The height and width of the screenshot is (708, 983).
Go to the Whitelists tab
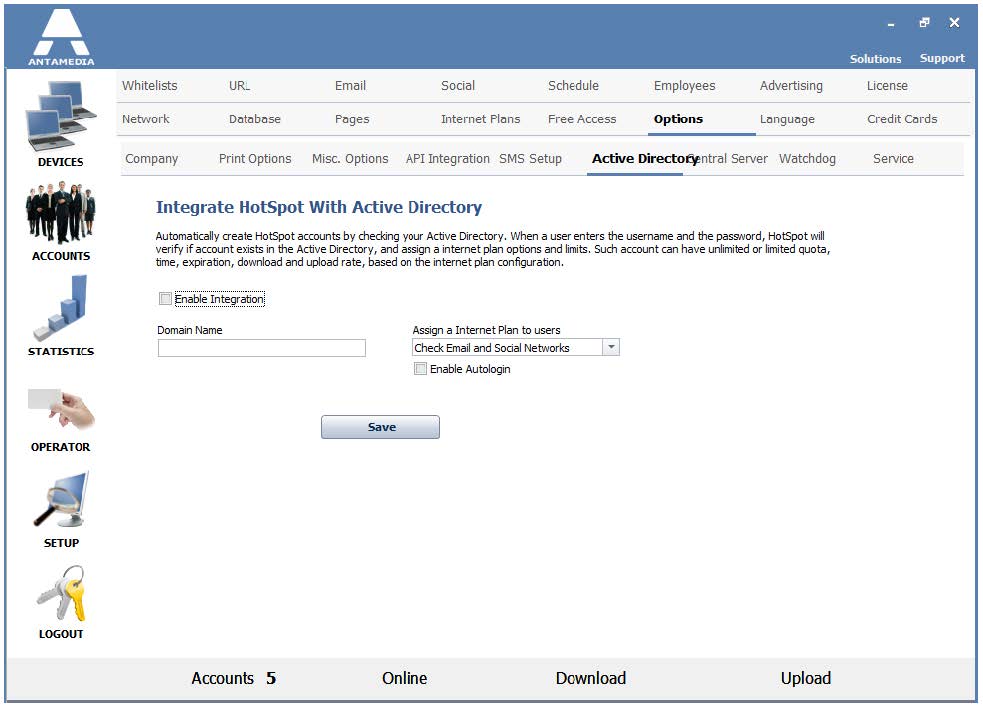pyautogui.click(x=150, y=86)
